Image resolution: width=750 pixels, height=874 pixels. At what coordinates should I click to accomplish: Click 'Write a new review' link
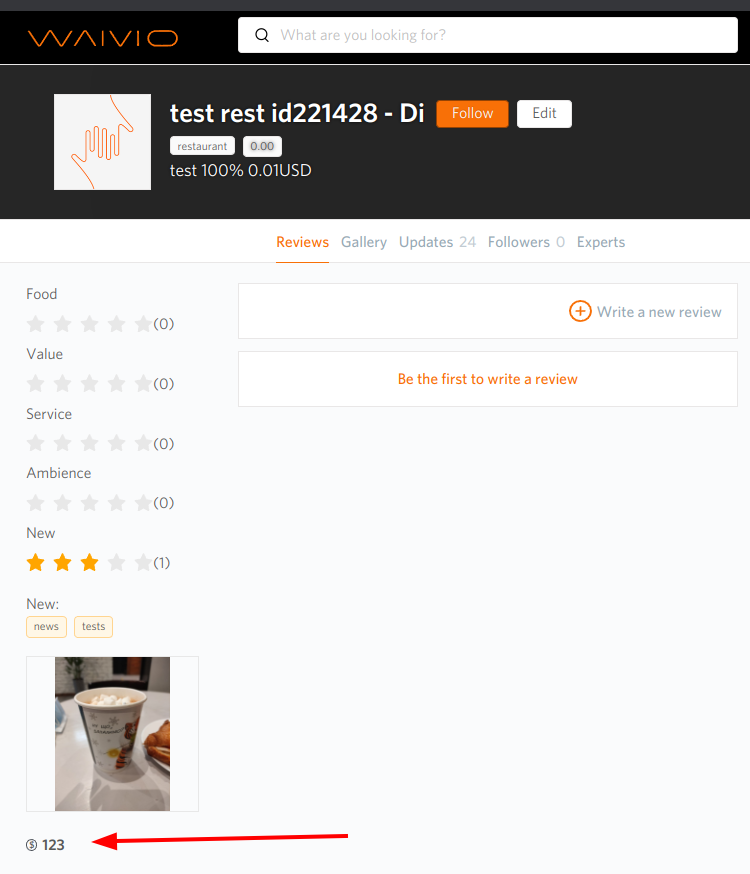click(659, 312)
